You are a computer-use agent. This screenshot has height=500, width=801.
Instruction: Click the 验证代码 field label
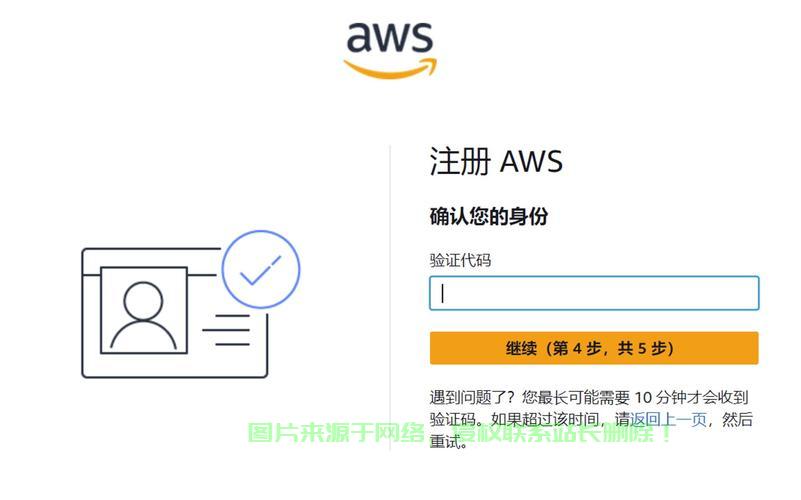pos(460,260)
